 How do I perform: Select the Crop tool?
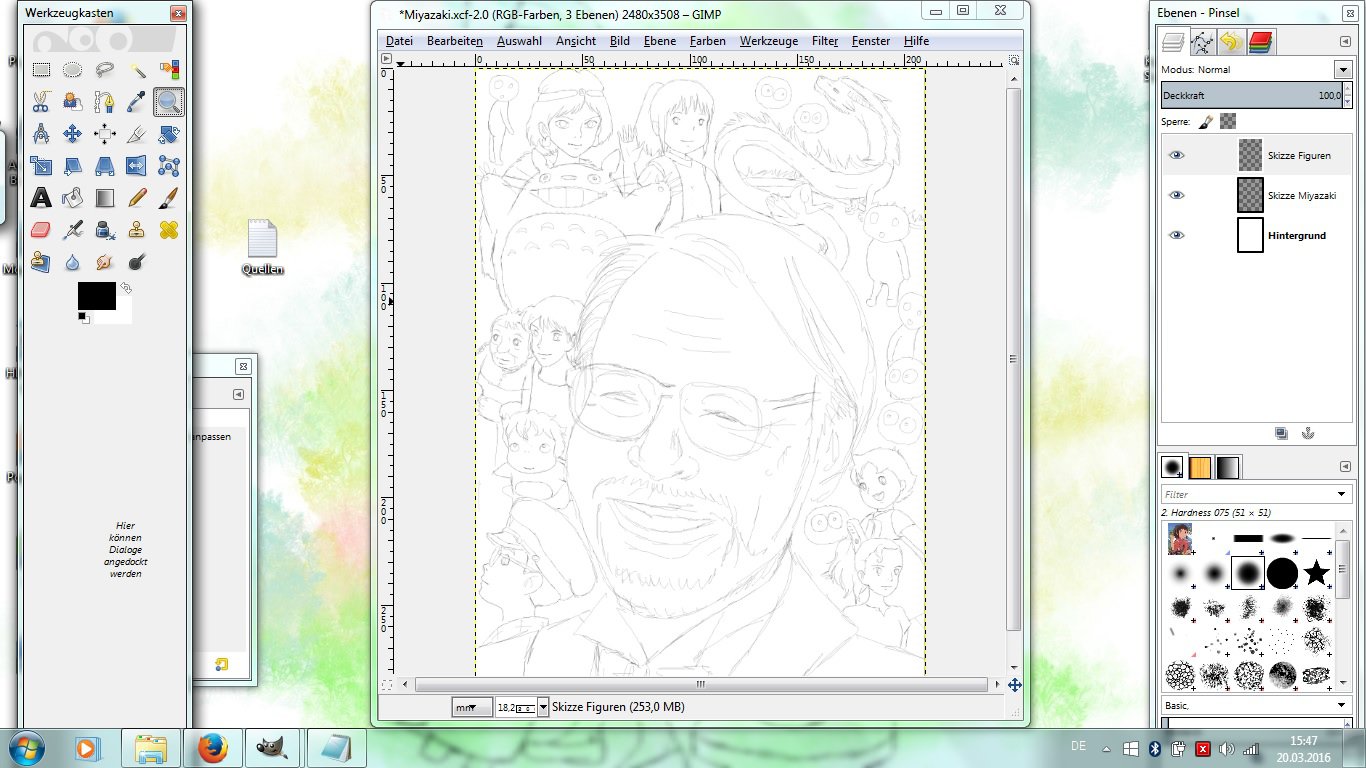click(x=137, y=134)
